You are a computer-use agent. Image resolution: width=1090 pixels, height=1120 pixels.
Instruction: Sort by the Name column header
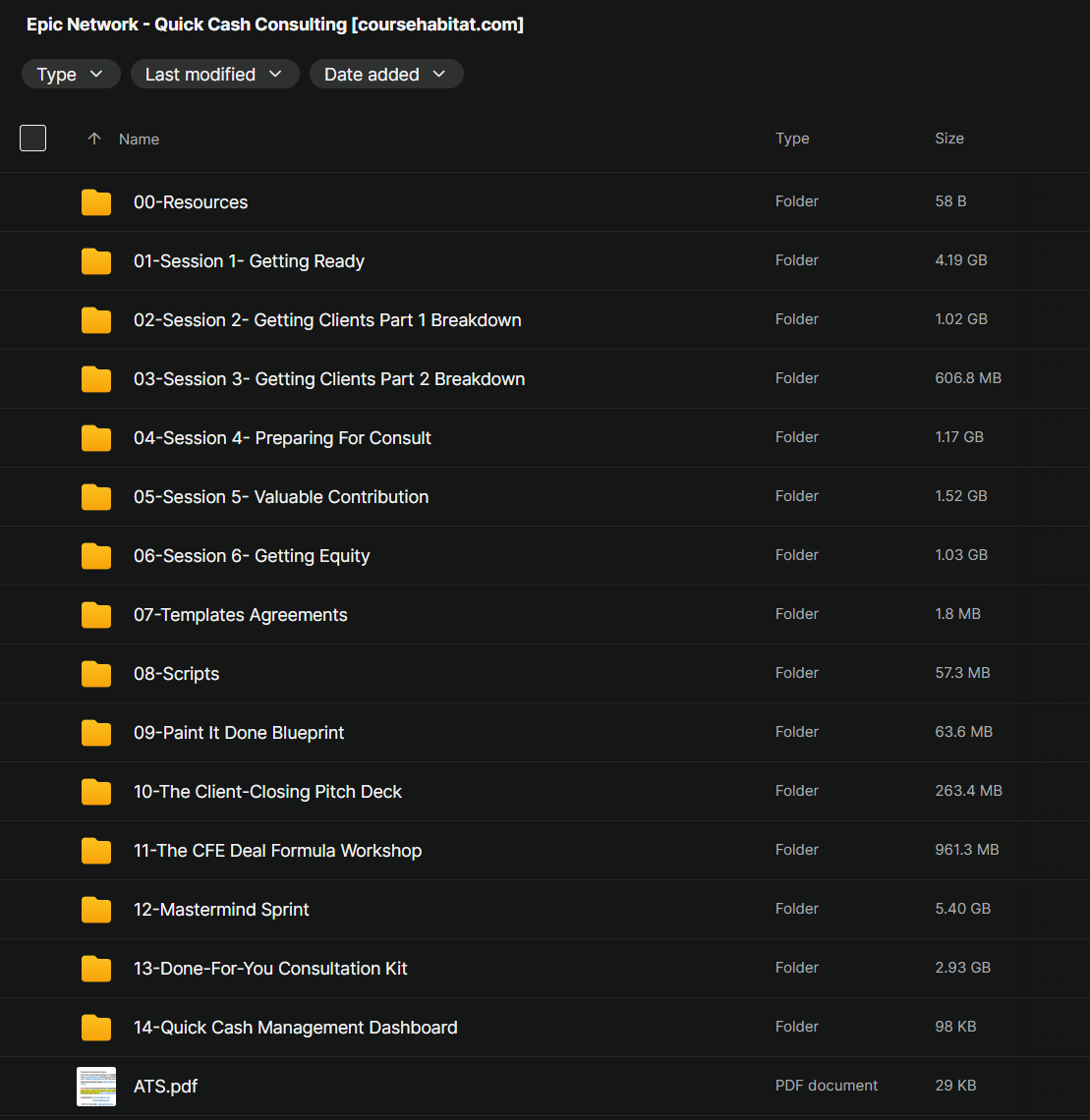pos(139,140)
